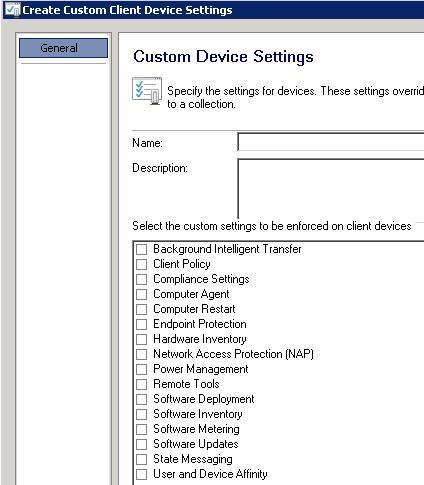Select the Software Updates checkbox

[x=141, y=444]
